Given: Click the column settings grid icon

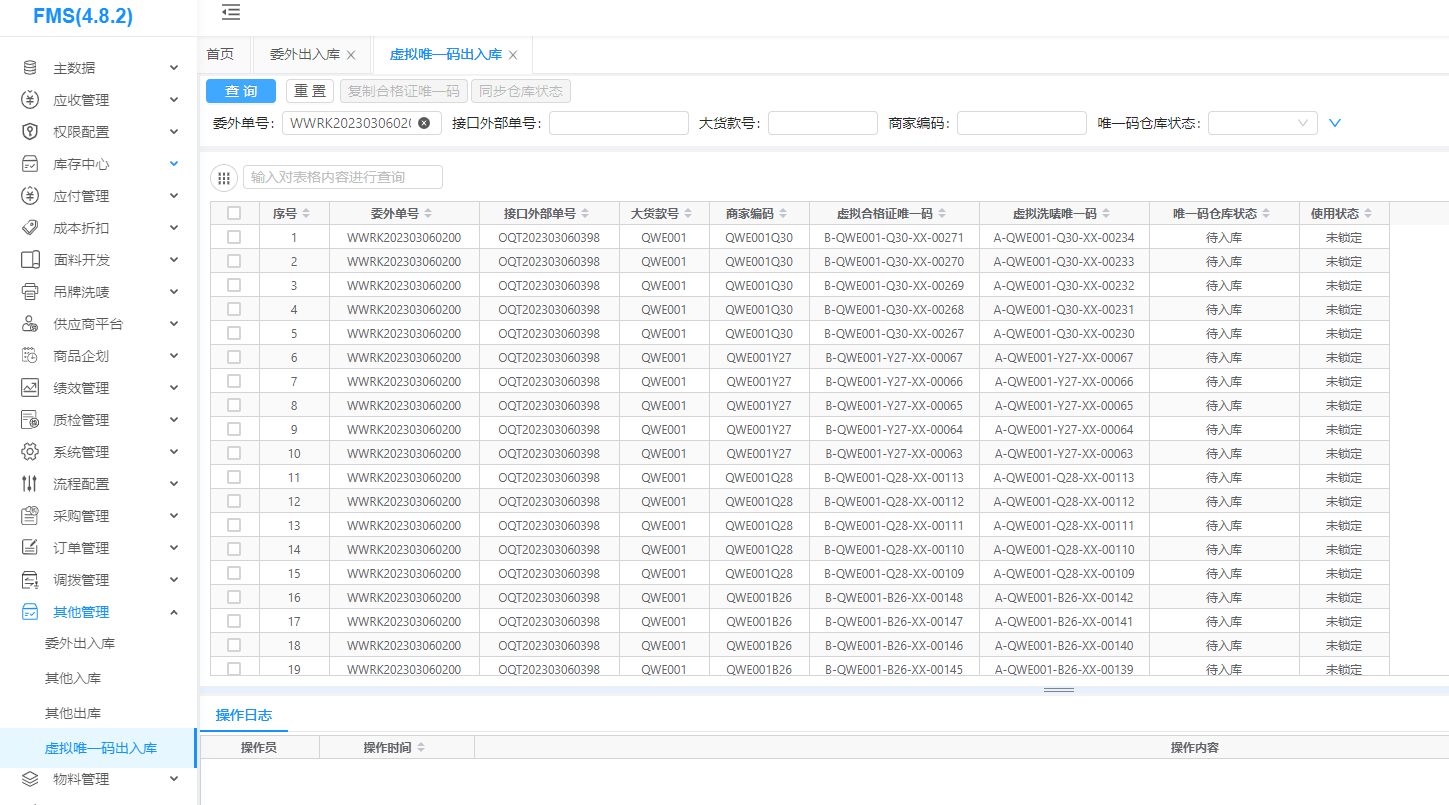Looking at the screenshot, I should tap(224, 178).
